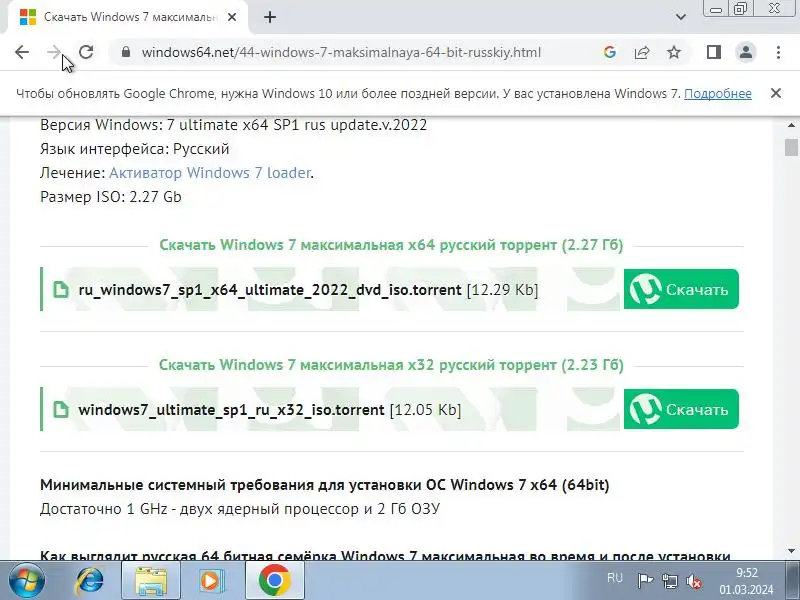Click the scrollbar up arrow
The width and height of the screenshot is (800, 600).
(791, 125)
